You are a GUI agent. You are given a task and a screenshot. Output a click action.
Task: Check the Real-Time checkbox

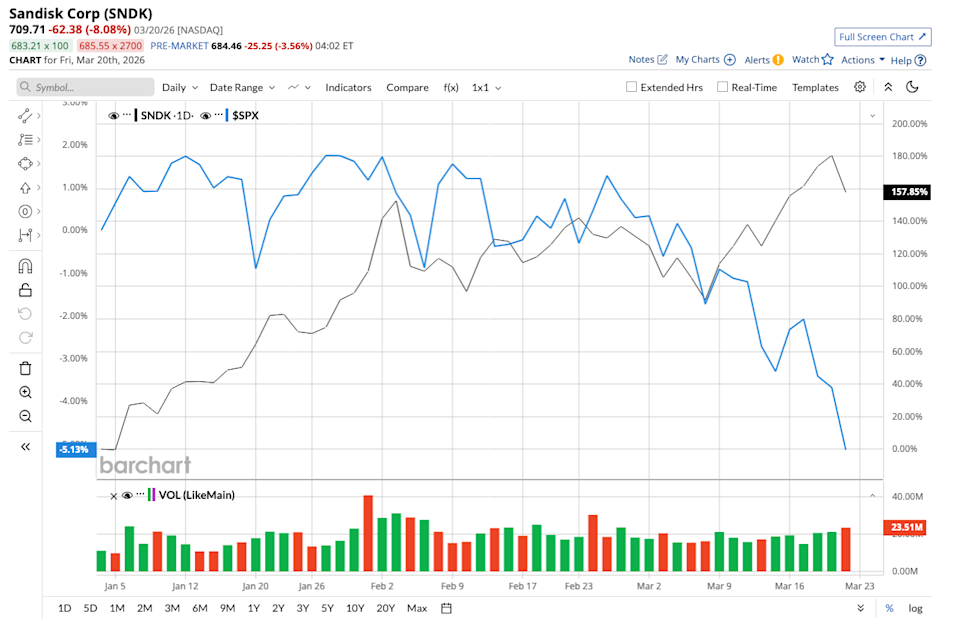[722, 87]
